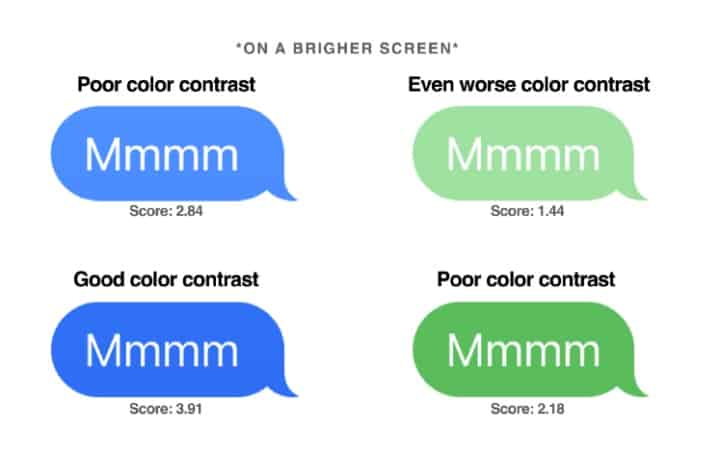Click the 'Score: 3.91' label
710x463 pixels.
[x=166, y=409]
